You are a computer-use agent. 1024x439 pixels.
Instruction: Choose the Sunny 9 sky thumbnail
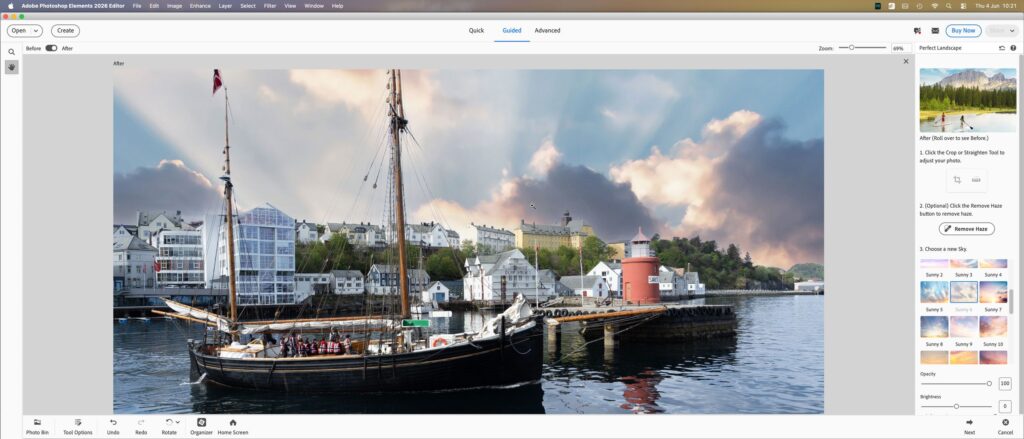pyautogui.click(x=963, y=327)
